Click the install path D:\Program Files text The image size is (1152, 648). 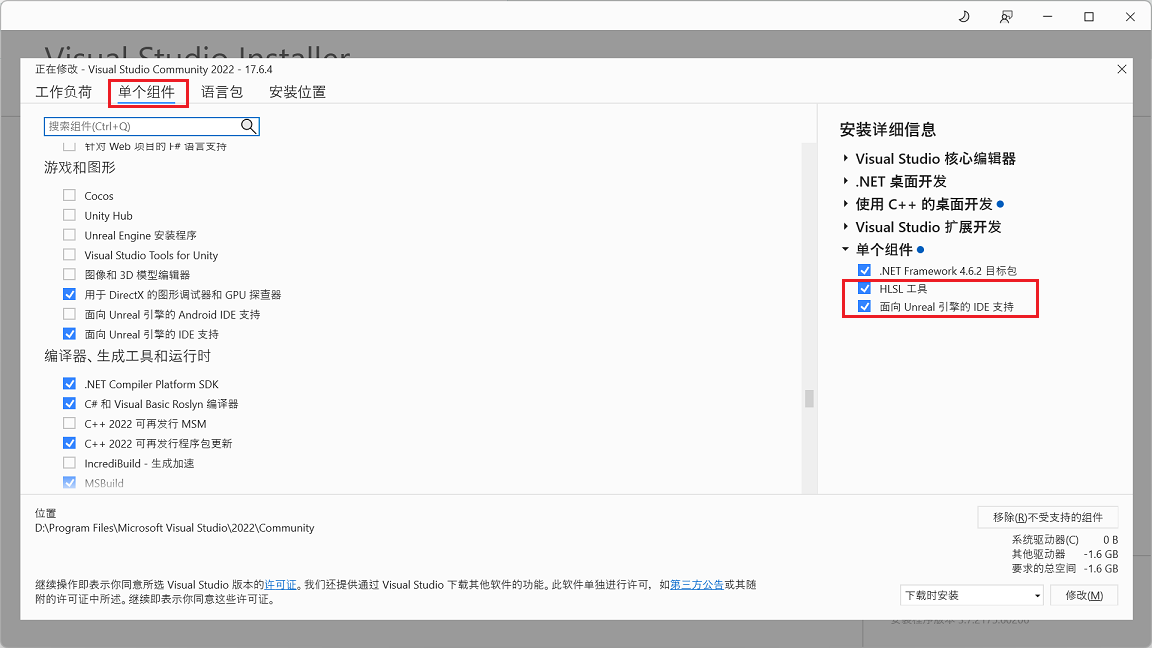(175, 528)
